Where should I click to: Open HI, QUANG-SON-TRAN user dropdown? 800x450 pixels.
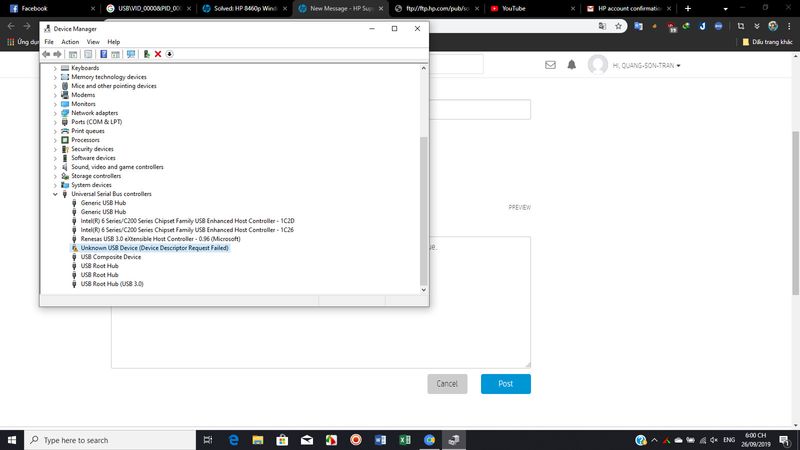[646, 66]
